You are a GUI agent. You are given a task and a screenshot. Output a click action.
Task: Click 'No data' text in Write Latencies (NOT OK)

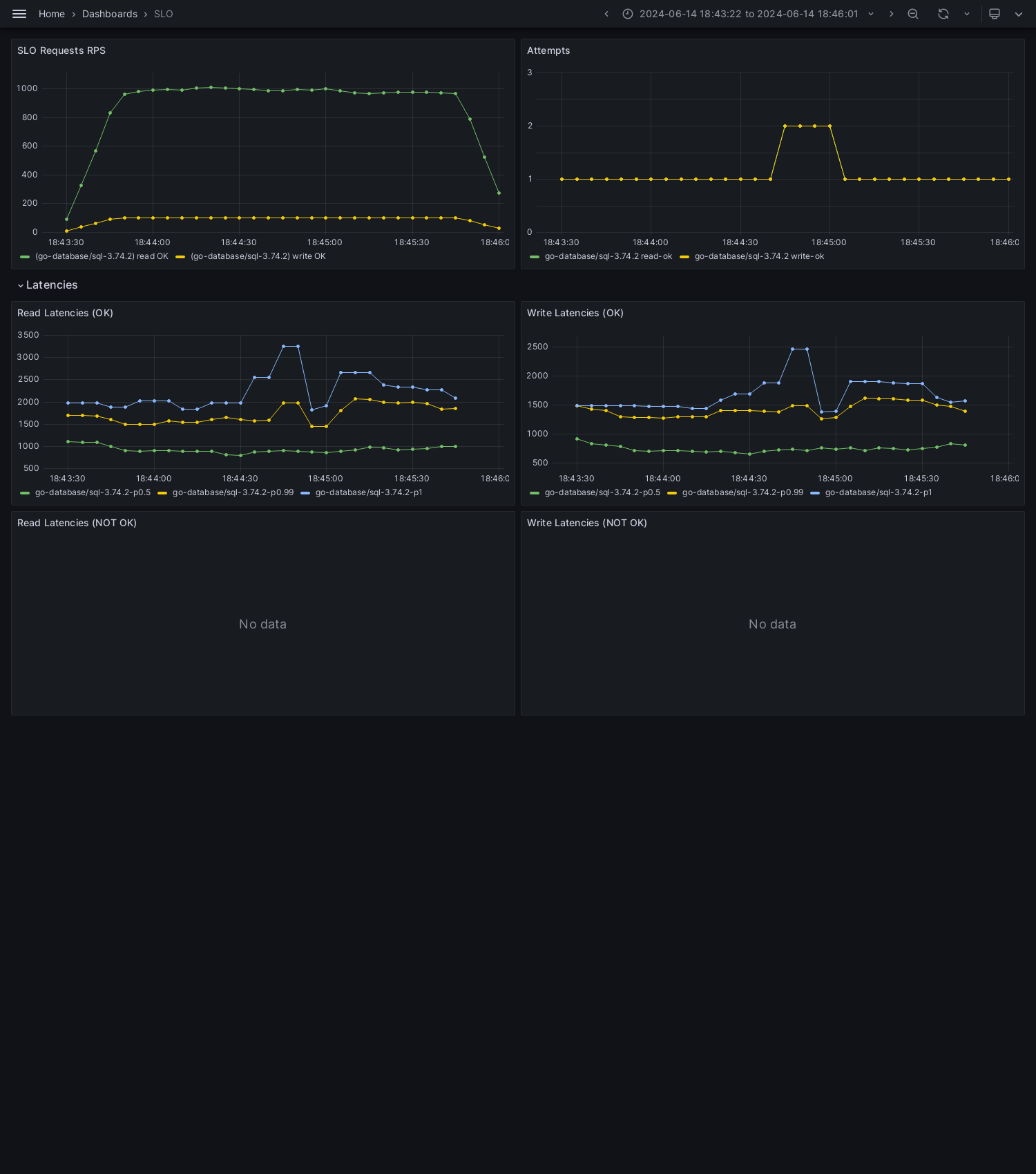tap(772, 624)
